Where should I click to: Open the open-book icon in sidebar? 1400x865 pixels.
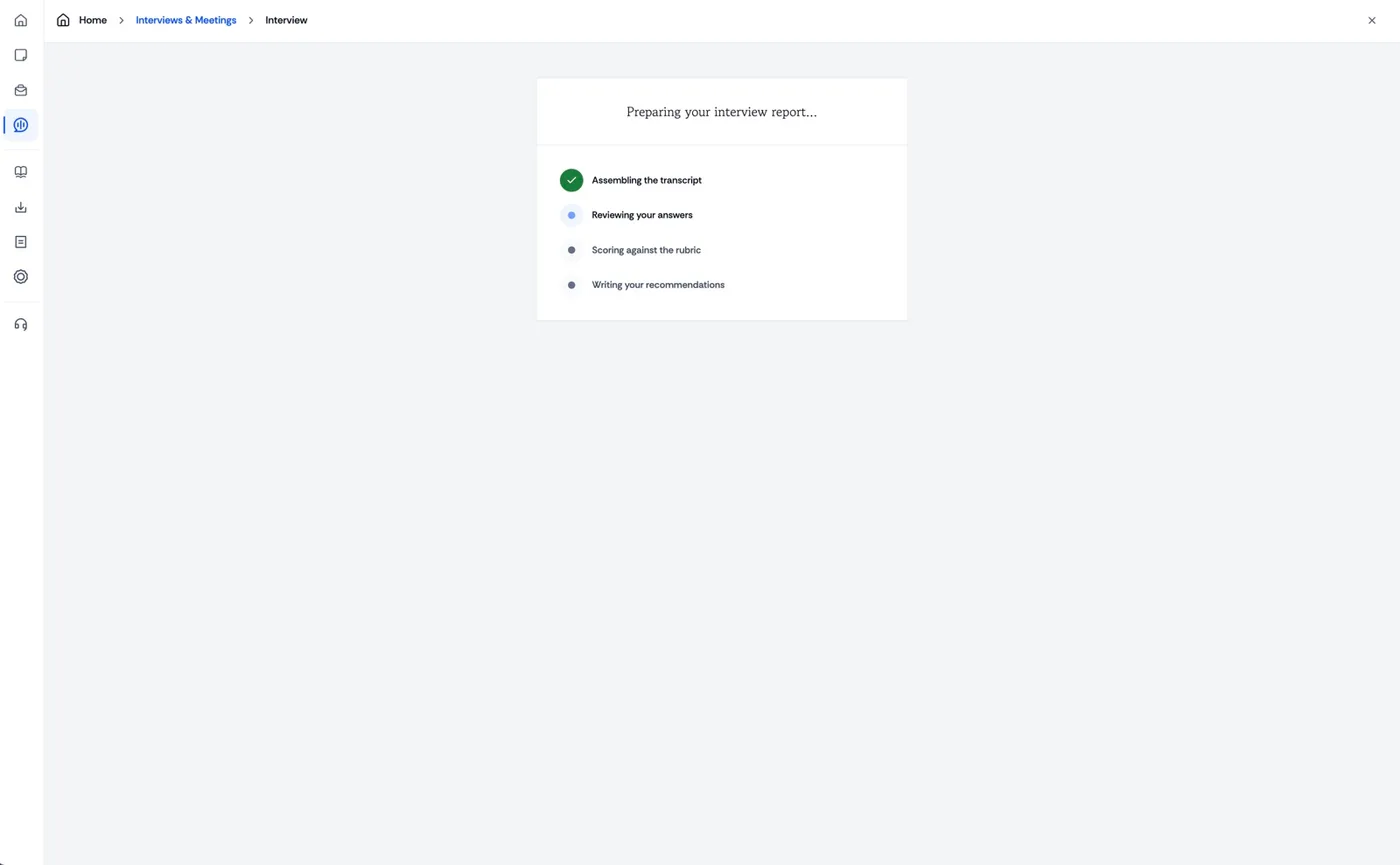point(21,172)
